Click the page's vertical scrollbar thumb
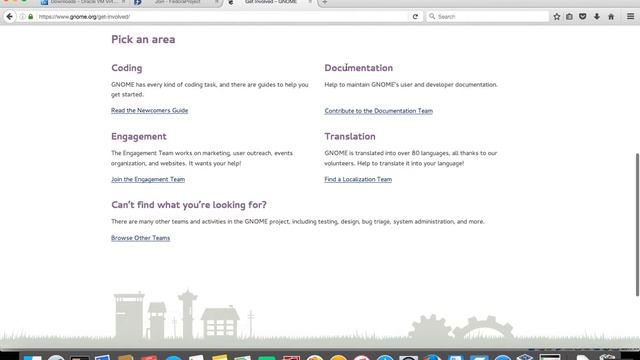Viewport: 640px width, 360px height. (x=637, y=224)
